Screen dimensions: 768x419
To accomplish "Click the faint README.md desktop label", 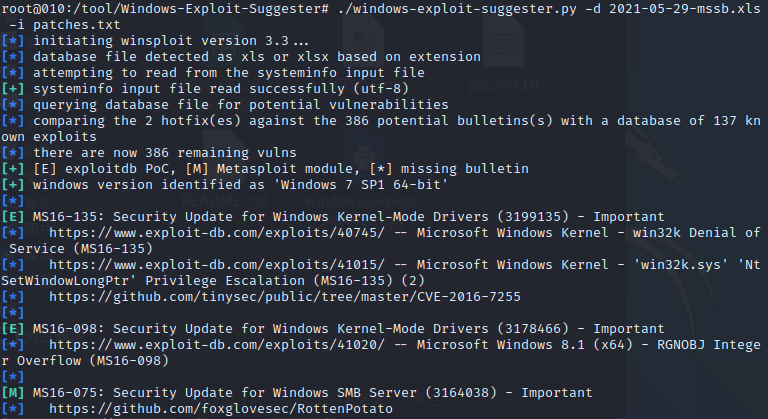I will click(x=224, y=201).
